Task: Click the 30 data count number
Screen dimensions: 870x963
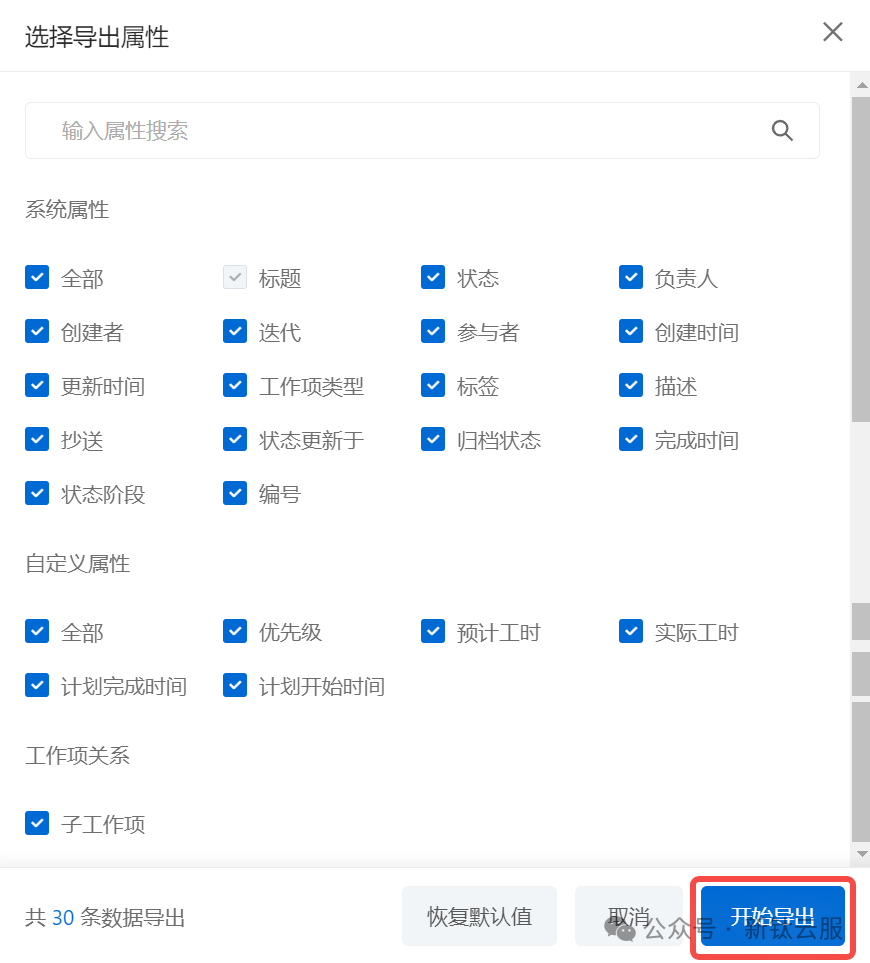Action: coord(63,918)
